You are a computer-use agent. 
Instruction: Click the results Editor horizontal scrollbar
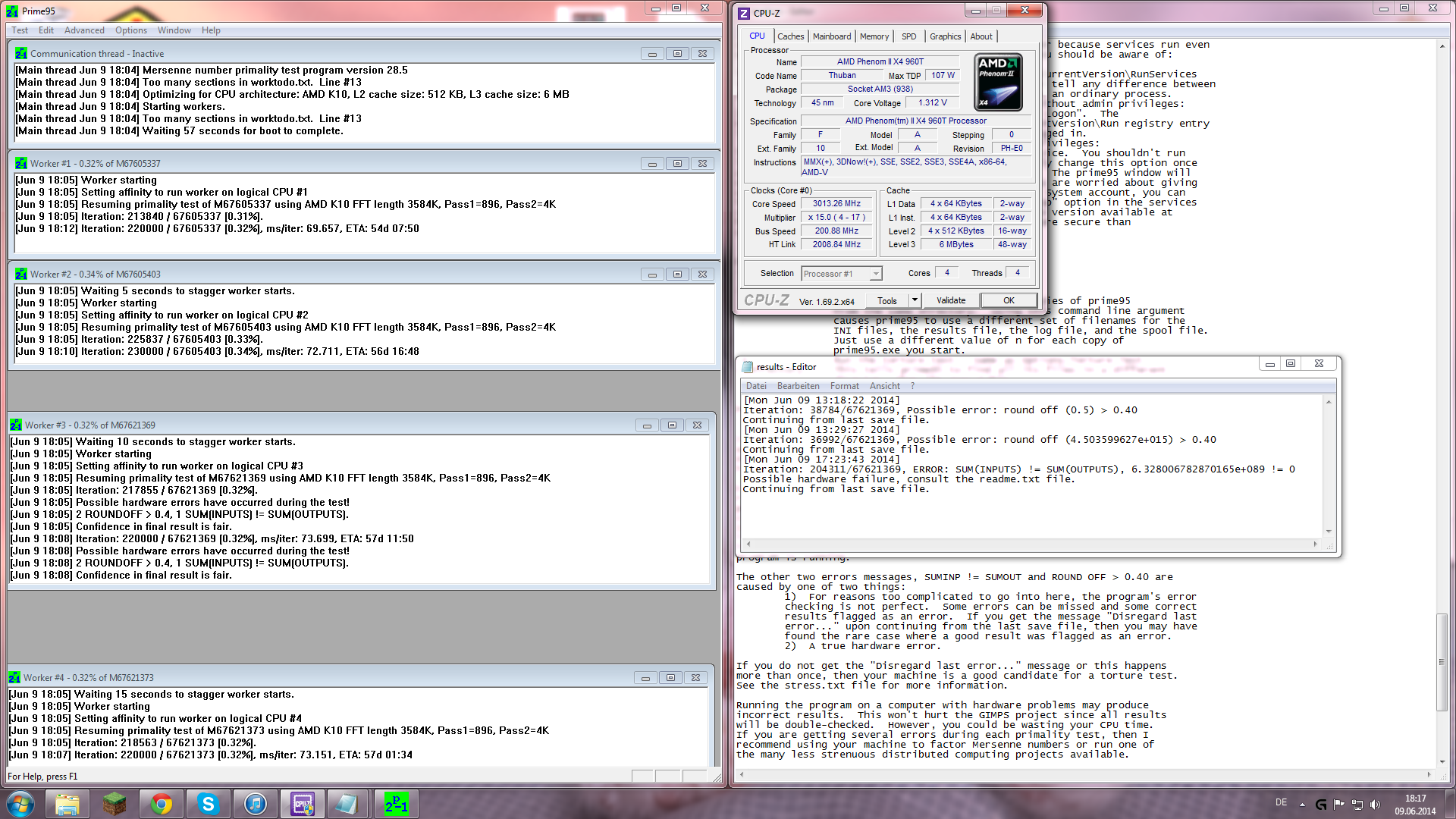click(x=1031, y=544)
